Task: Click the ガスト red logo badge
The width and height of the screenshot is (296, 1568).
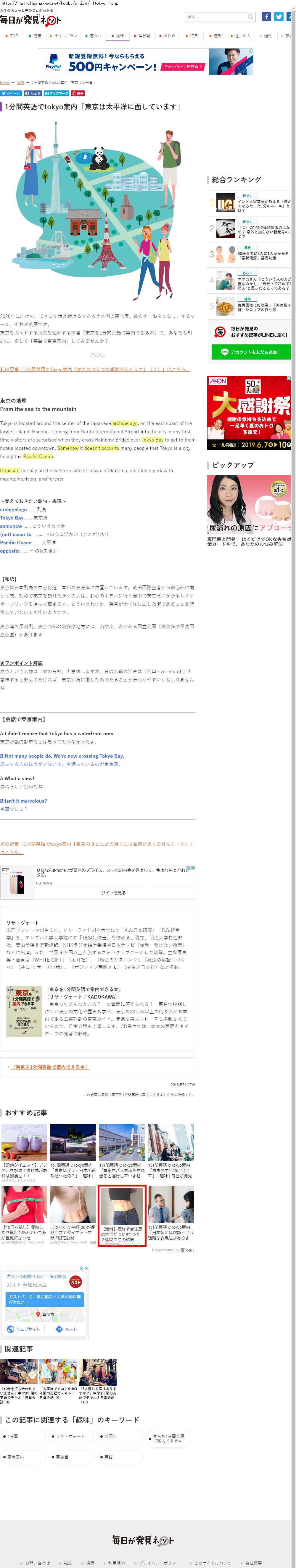Action: pyautogui.click(x=76, y=1282)
